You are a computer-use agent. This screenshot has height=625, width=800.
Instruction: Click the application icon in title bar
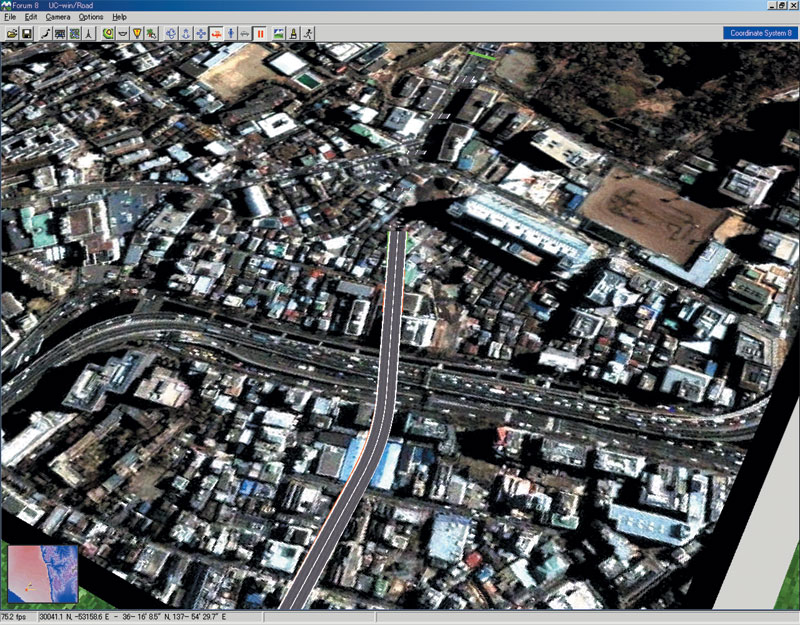[x=6, y=5]
